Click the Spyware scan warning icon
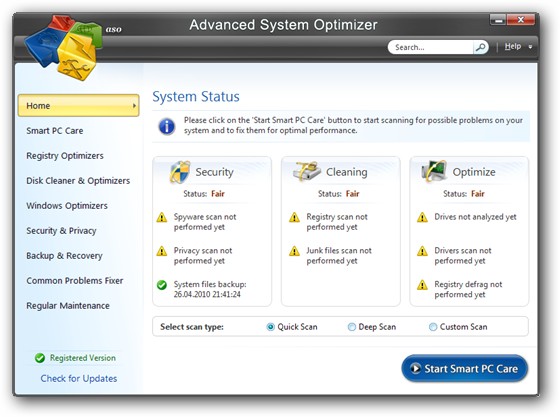560x417 pixels. click(x=162, y=217)
